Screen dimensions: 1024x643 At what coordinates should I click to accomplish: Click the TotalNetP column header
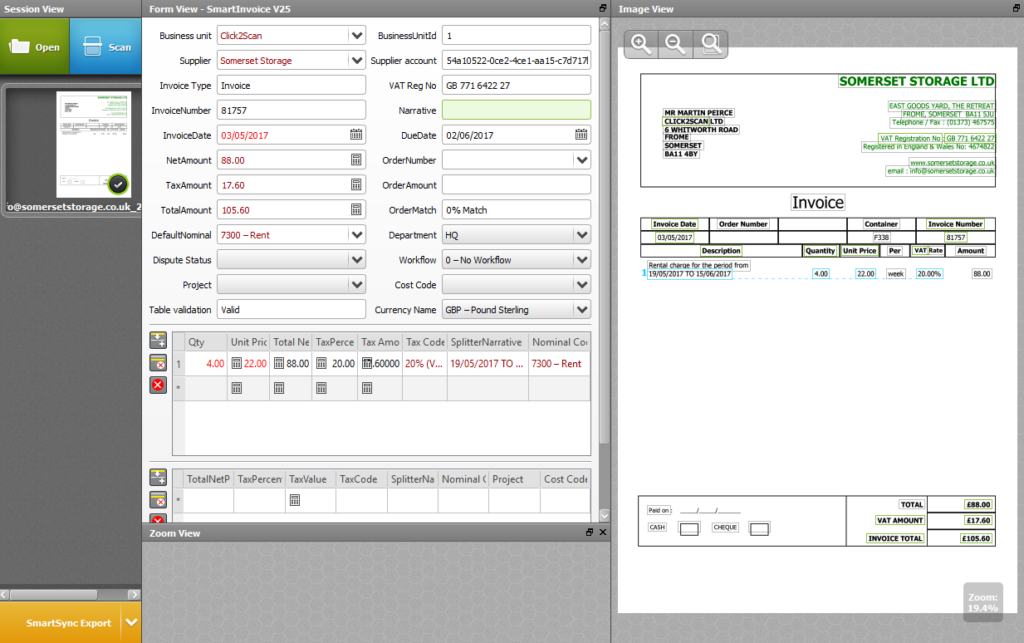pyautogui.click(x=208, y=479)
